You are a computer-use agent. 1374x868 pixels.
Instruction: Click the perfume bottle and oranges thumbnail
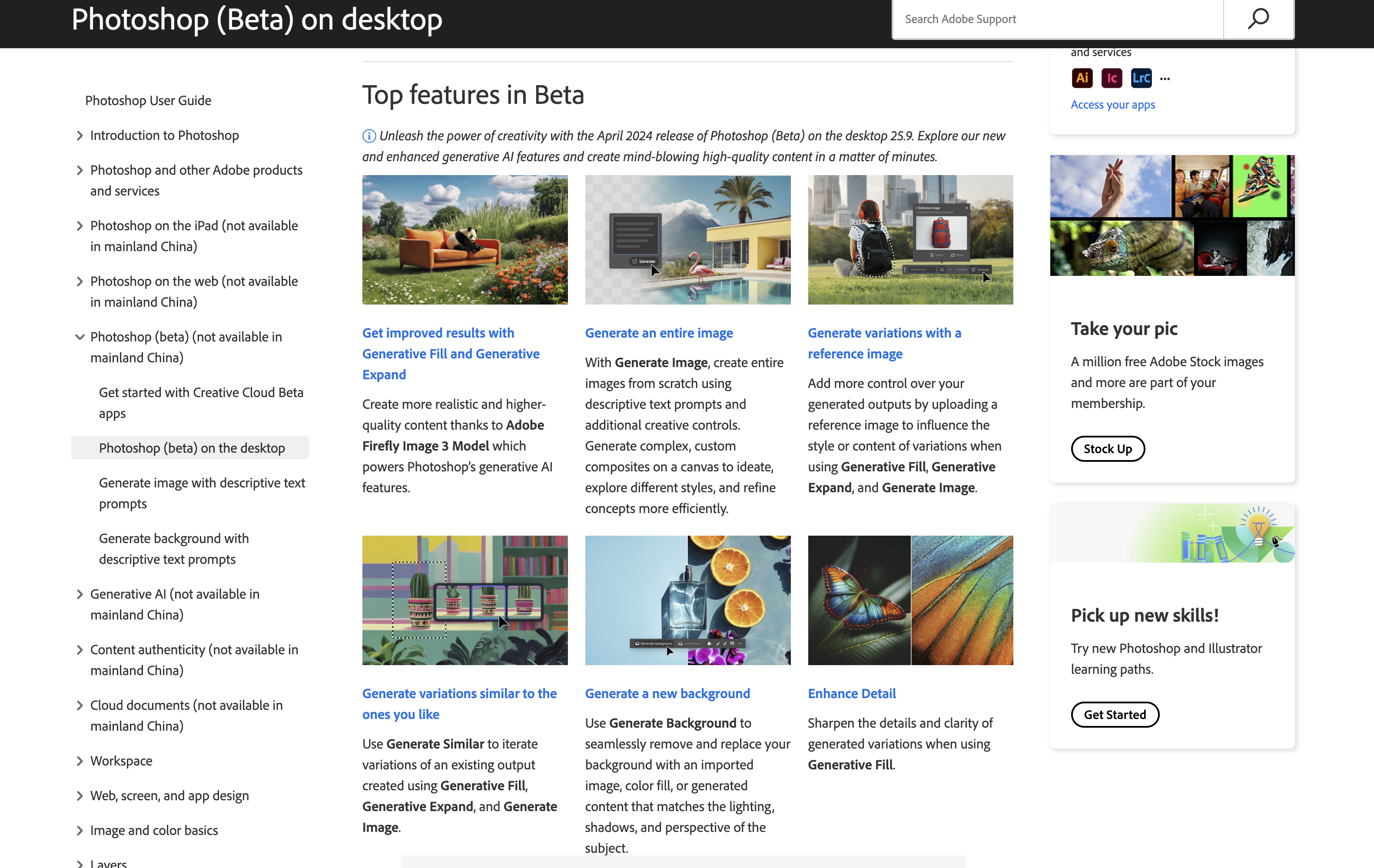[x=687, y=600]
